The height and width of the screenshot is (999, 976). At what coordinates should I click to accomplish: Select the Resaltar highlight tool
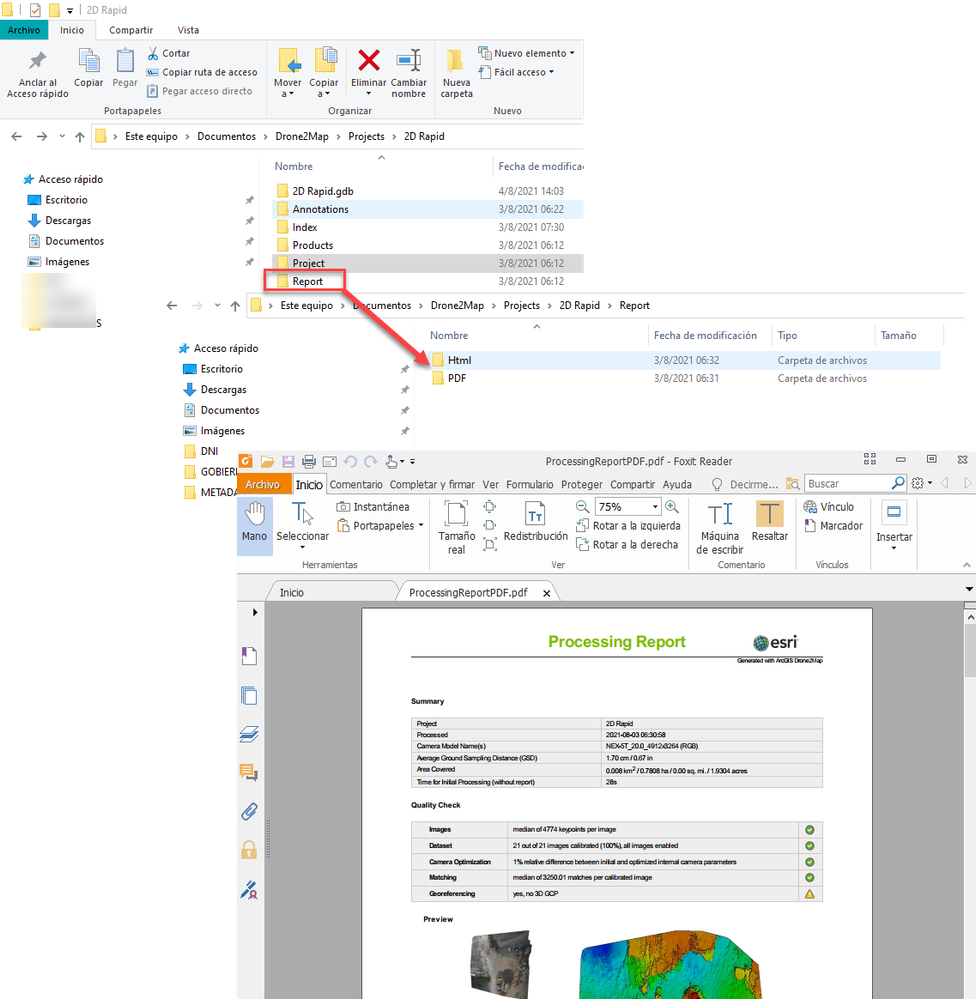coord(770,521)
